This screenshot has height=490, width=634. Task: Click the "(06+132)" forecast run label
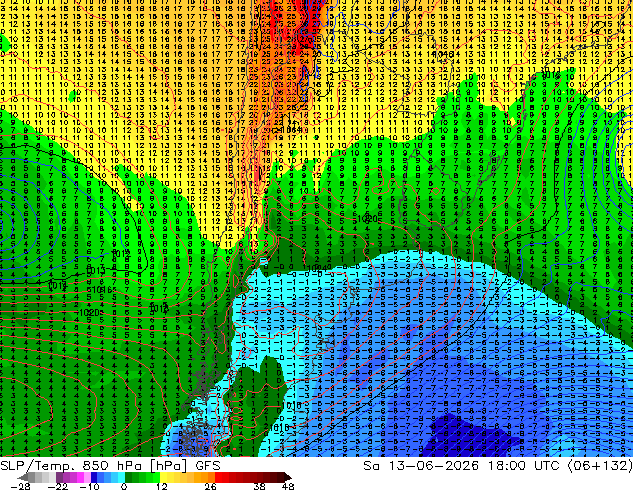click(x=600, y=466)
